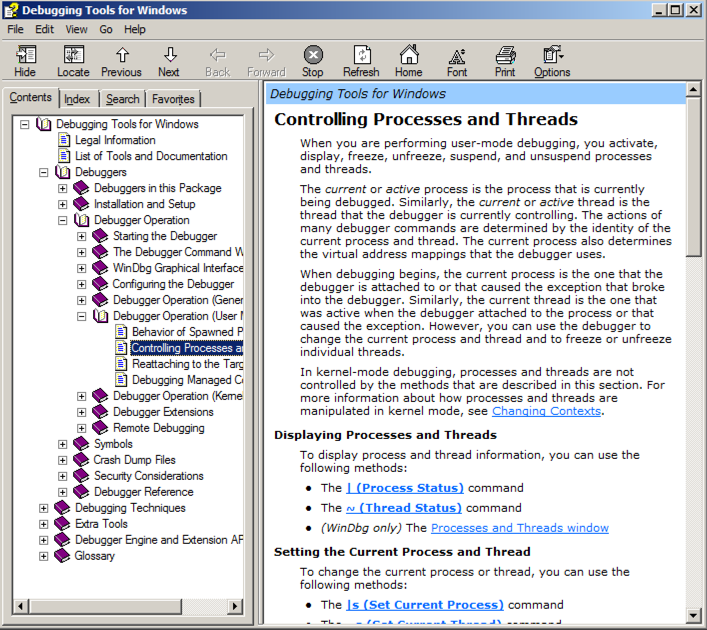Screen dimensions: 707x630
Task: Click the Reattaching to the Target page icon
Action: coord(121,363)
